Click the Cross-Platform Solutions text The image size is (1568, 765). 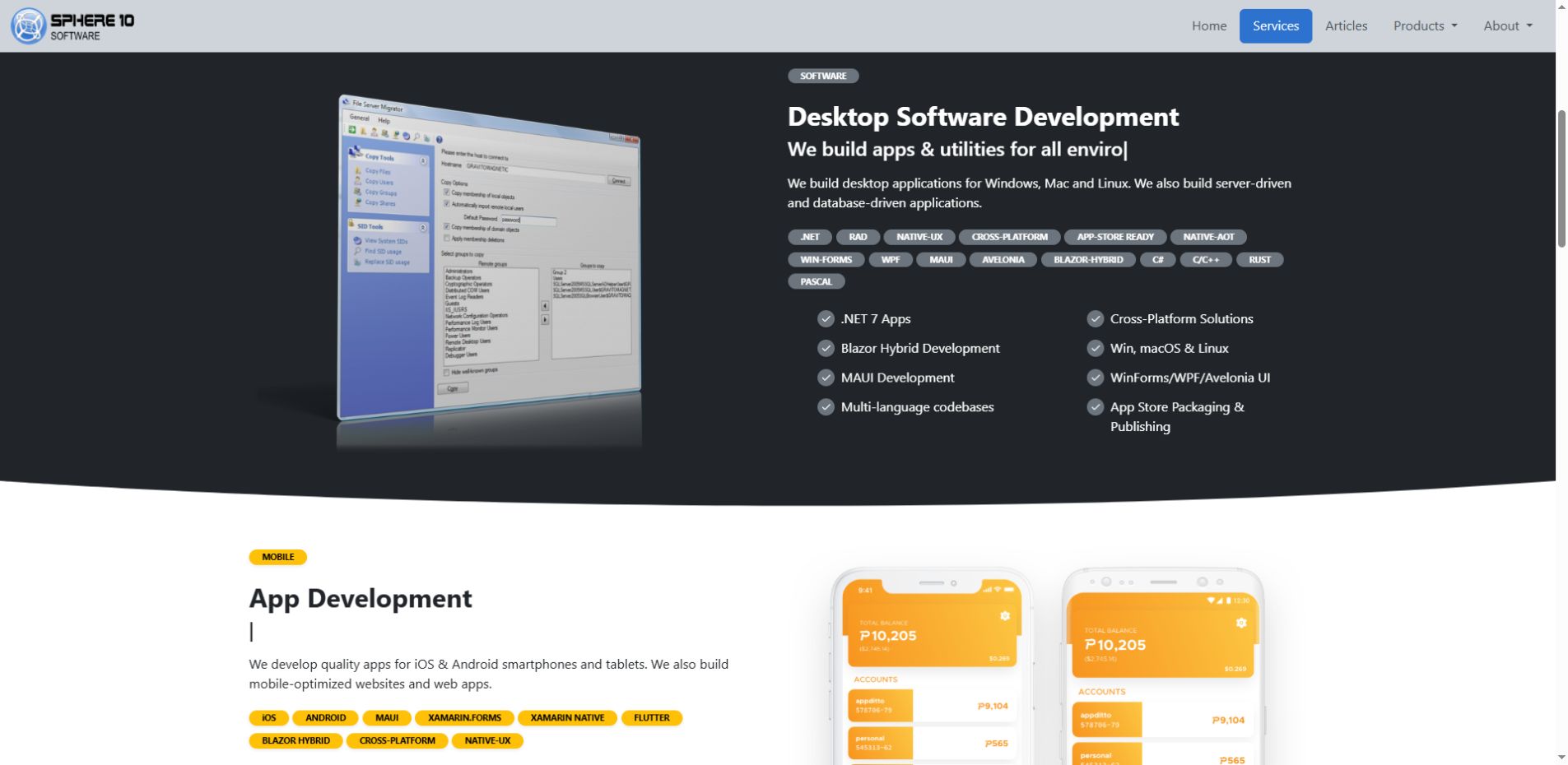pos(1181,318)
